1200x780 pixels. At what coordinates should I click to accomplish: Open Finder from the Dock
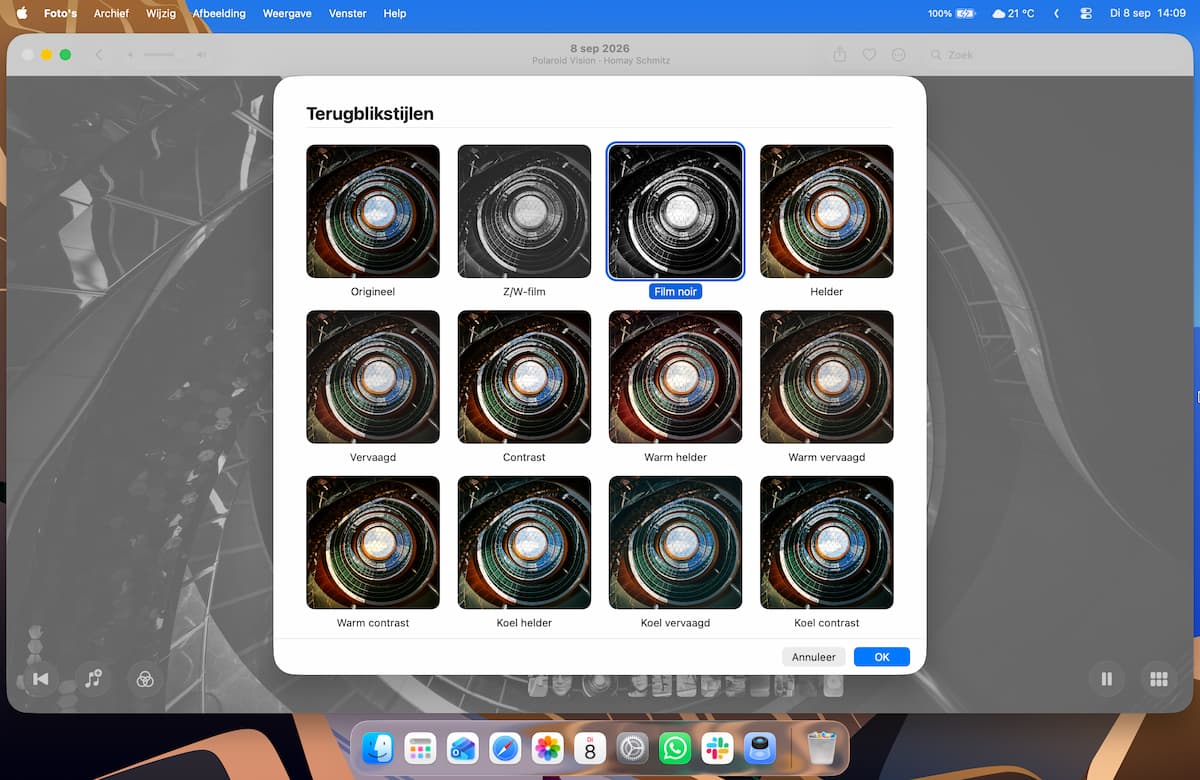click(378, 748)
